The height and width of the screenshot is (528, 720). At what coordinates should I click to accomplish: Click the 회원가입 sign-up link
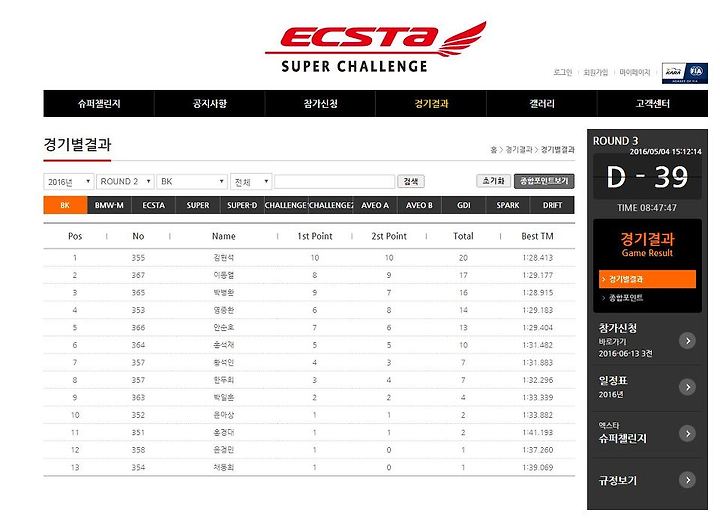596,72
